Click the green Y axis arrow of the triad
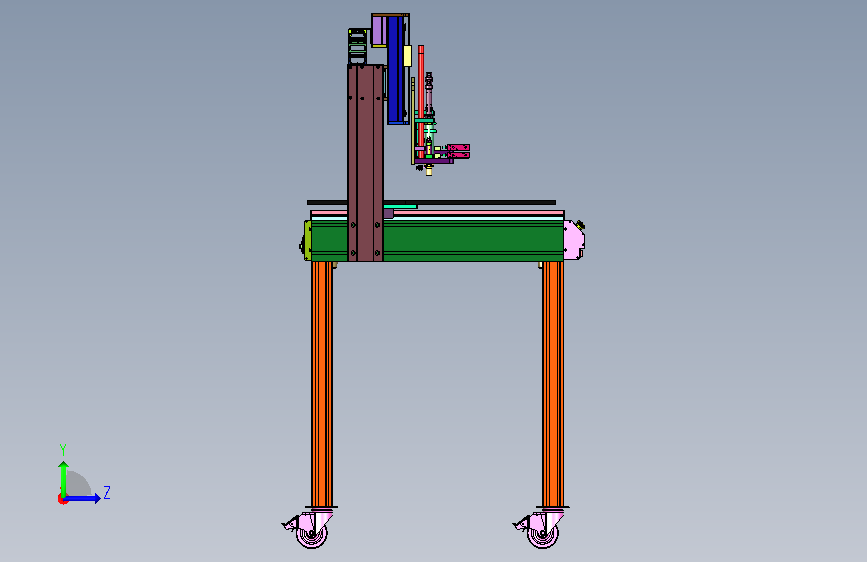The height and width of the screenshot is (562, 867). tap(64, 479)
